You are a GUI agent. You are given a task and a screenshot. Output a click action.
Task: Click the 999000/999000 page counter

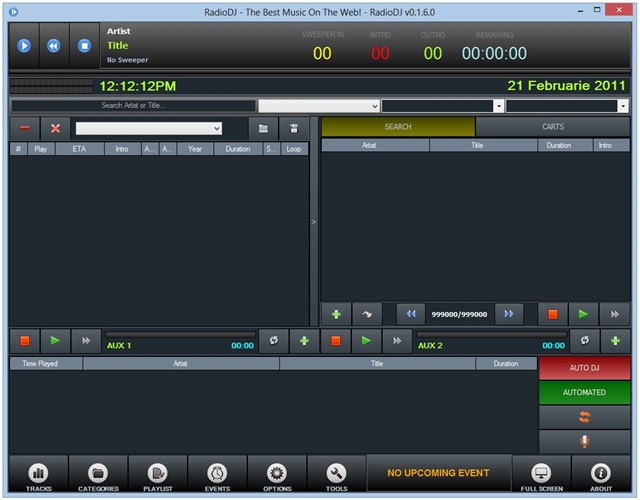(460, 314)
